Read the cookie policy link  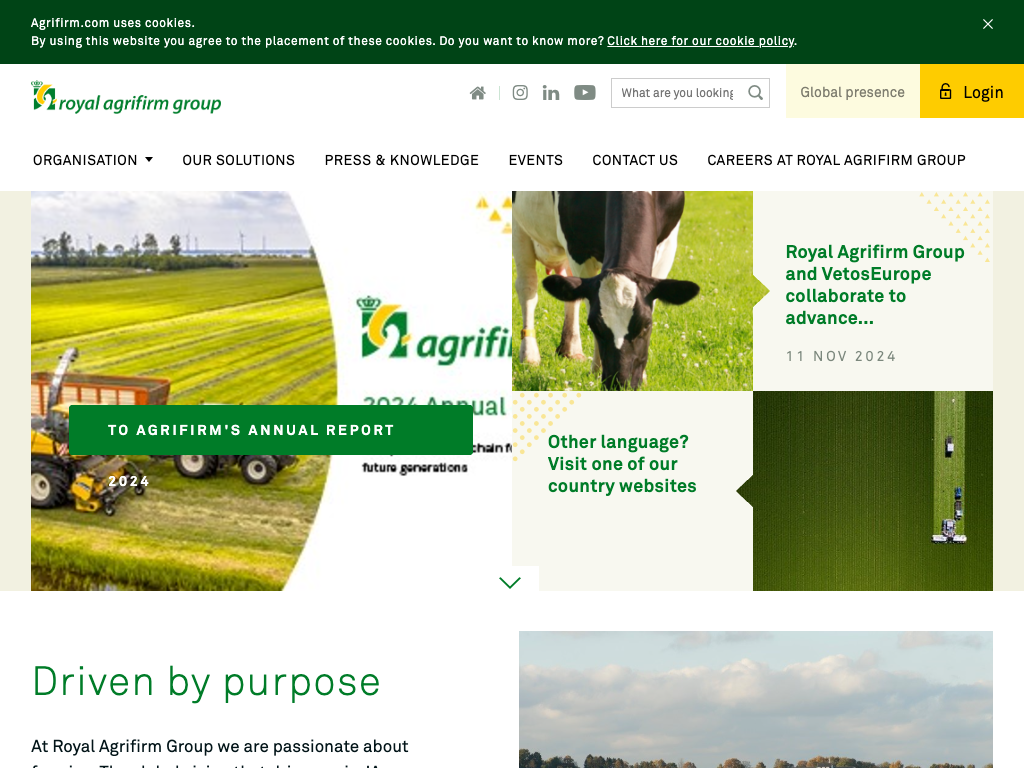[x=700, y=41]
